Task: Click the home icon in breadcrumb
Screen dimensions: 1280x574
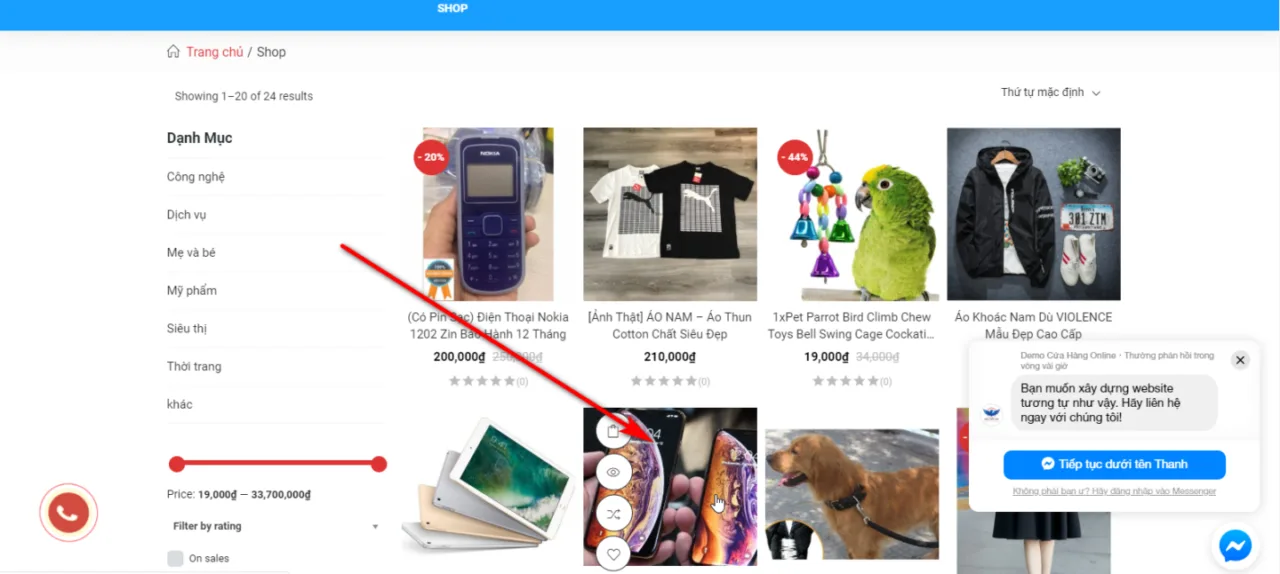Action: coord(173,52)
